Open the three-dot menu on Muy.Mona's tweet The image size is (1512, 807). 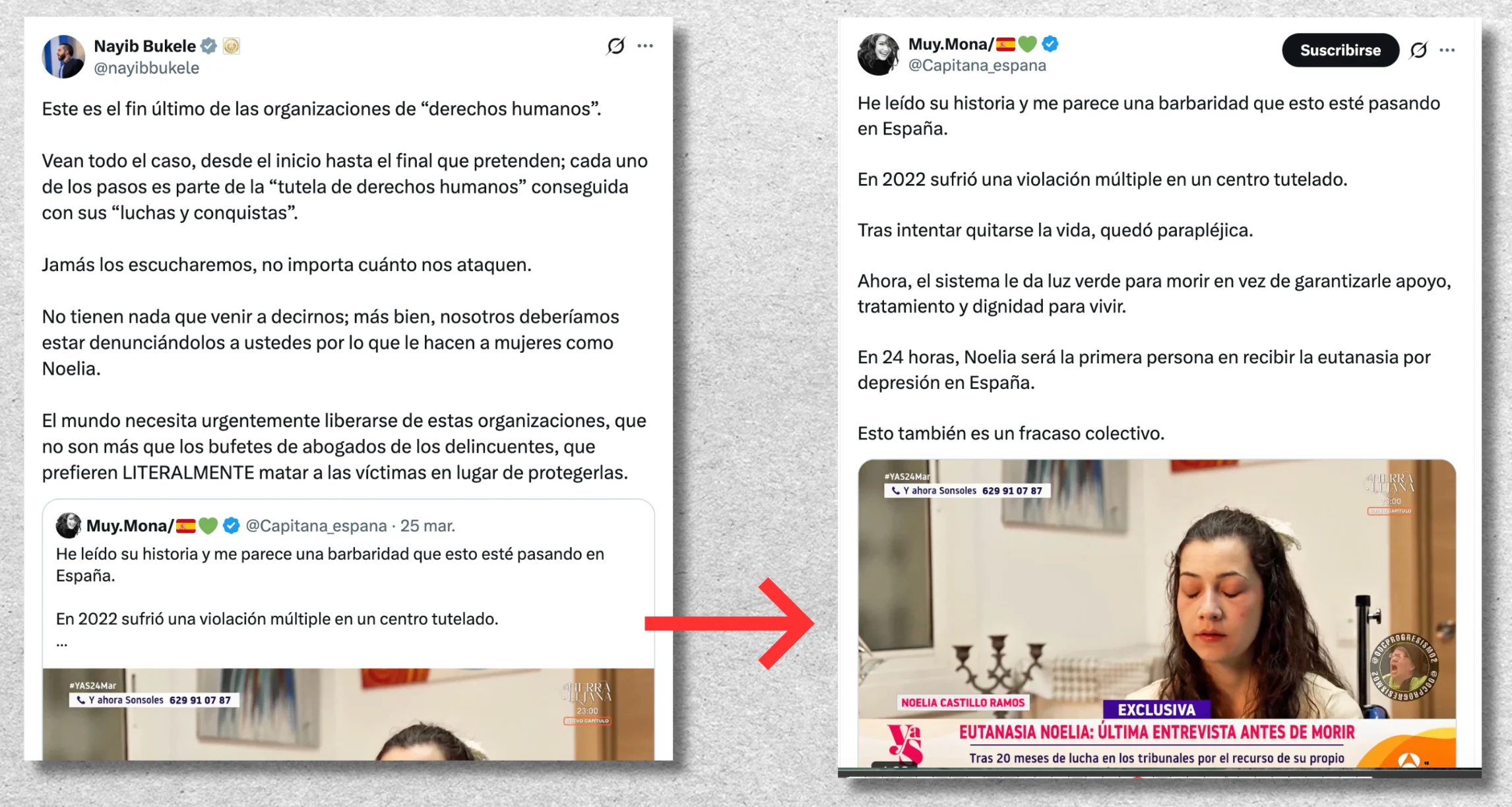point(1447,50)
